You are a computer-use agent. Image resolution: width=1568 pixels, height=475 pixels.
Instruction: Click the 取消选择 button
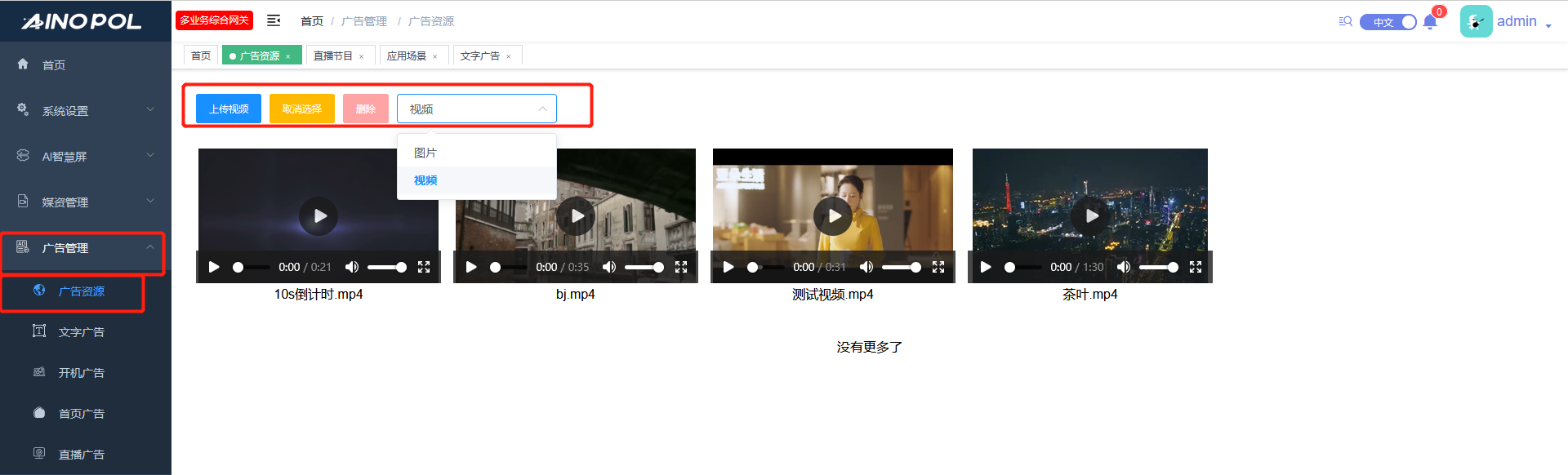302,109
